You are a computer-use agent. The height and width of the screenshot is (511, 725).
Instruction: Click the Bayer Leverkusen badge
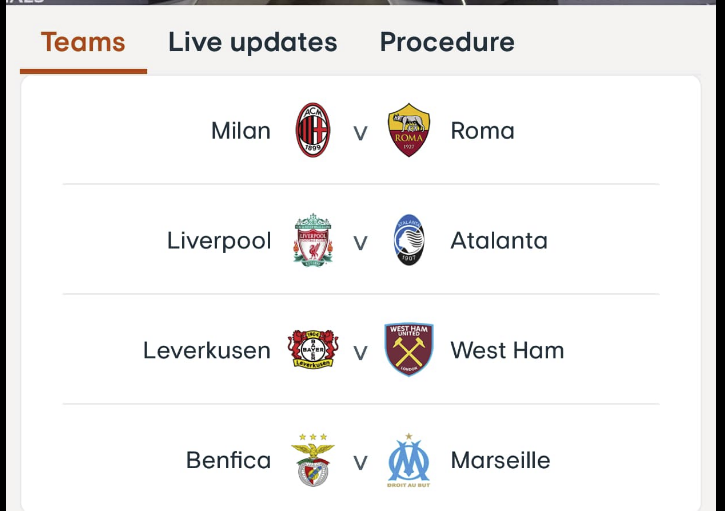313,350
